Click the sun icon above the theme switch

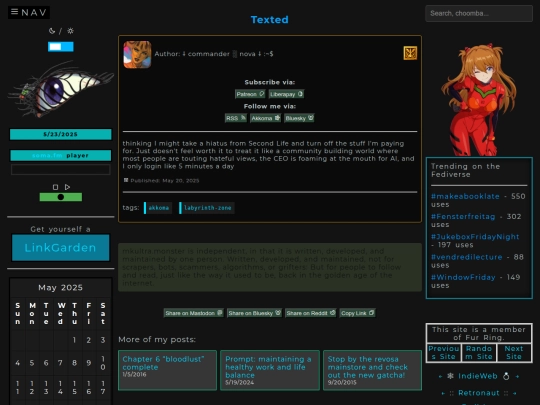pyautogui.click(x=70, y=31)
